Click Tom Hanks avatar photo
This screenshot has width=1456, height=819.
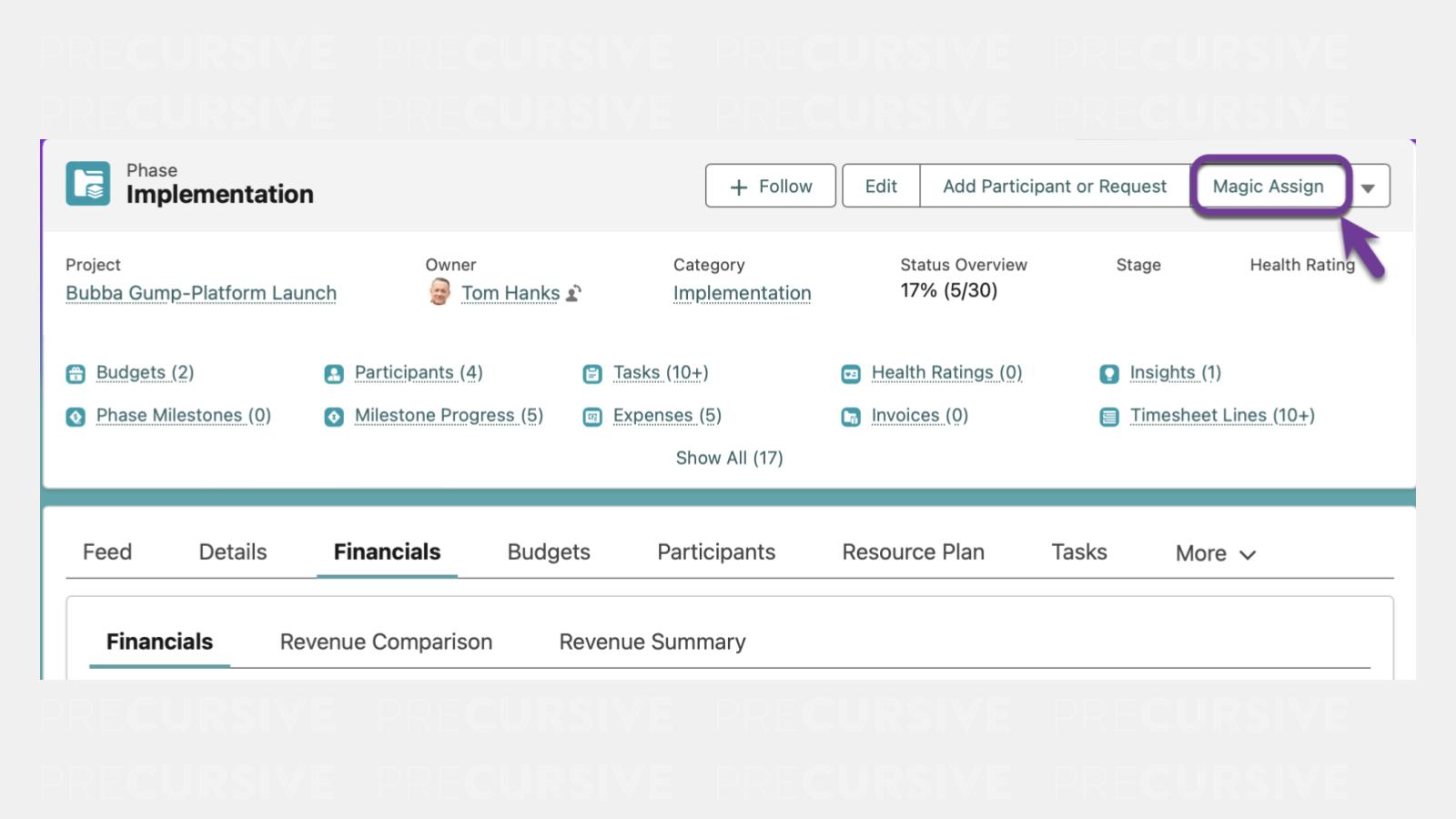(440, 292)
